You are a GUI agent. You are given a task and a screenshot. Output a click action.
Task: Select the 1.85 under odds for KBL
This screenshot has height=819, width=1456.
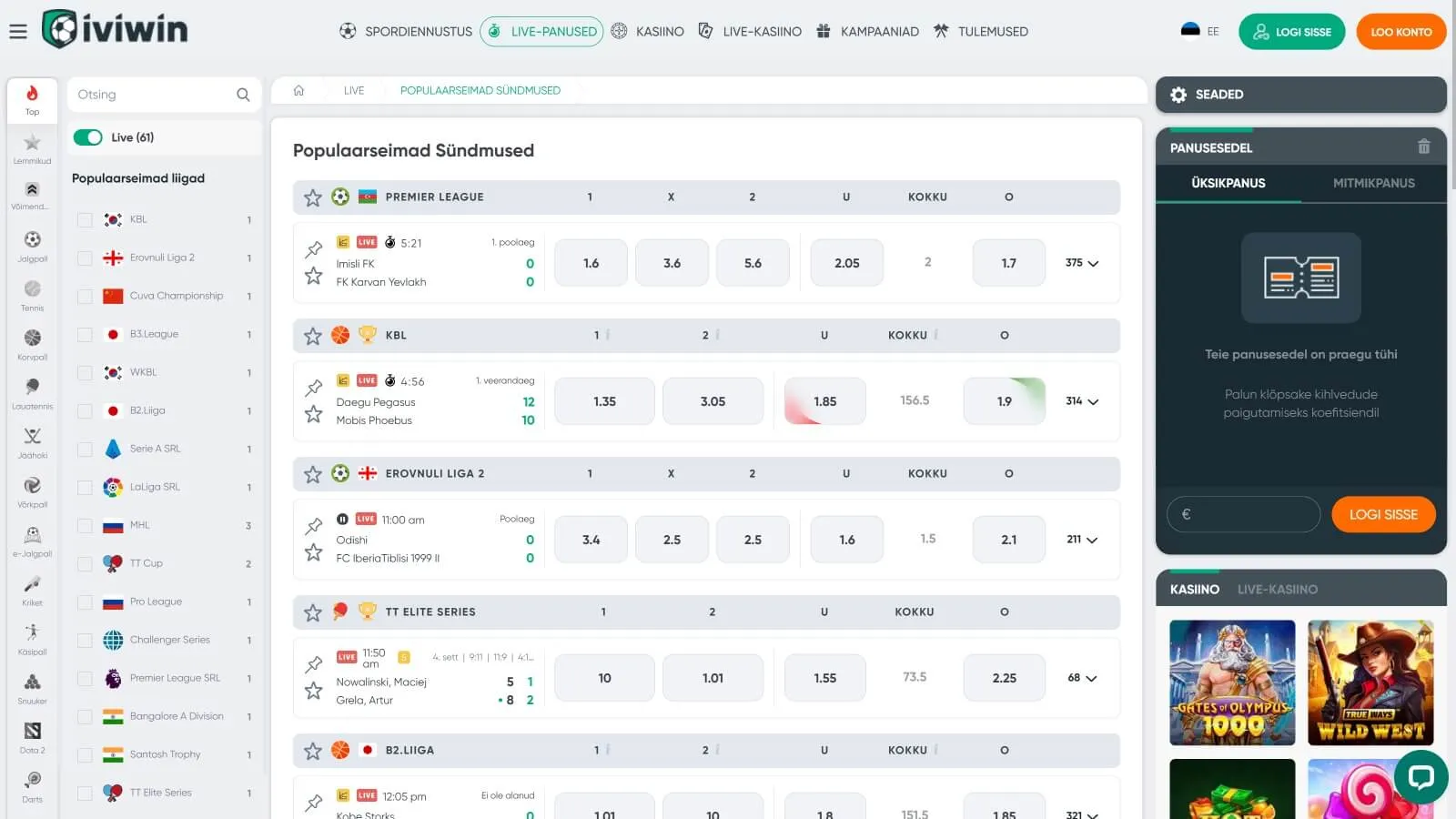coord(824,401)
